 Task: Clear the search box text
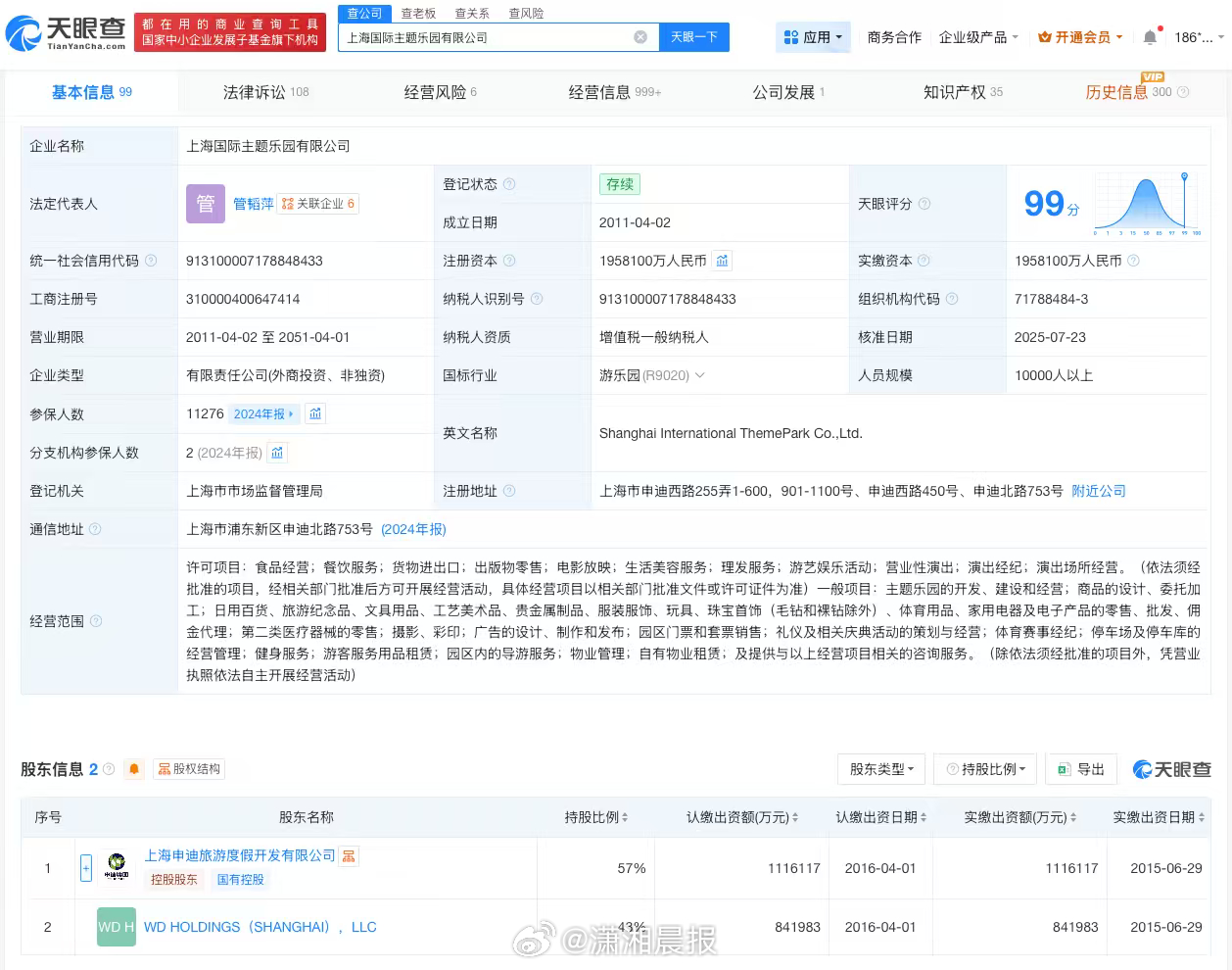(640, 37)
